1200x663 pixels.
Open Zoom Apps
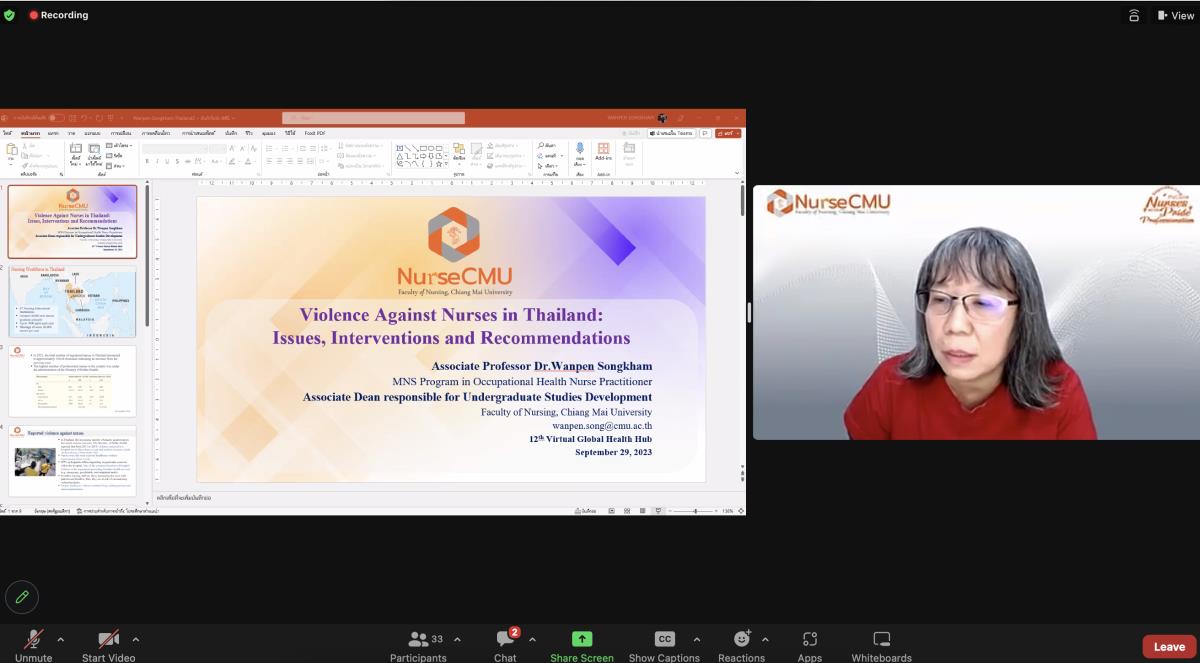click(810, 645)
